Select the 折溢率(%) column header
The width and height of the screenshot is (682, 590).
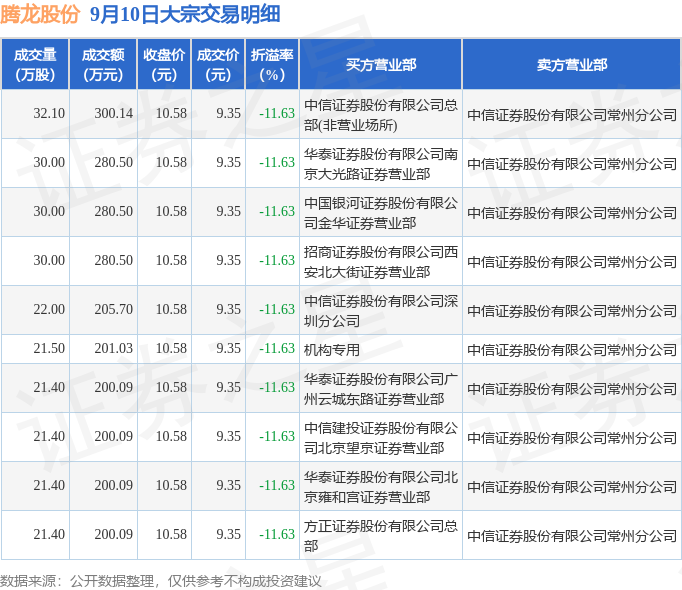coord(272,64)
